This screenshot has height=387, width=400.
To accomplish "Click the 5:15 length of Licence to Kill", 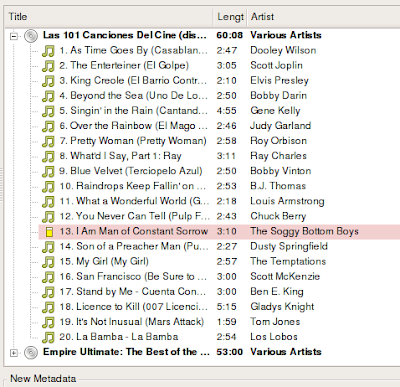I will point(227,307).
